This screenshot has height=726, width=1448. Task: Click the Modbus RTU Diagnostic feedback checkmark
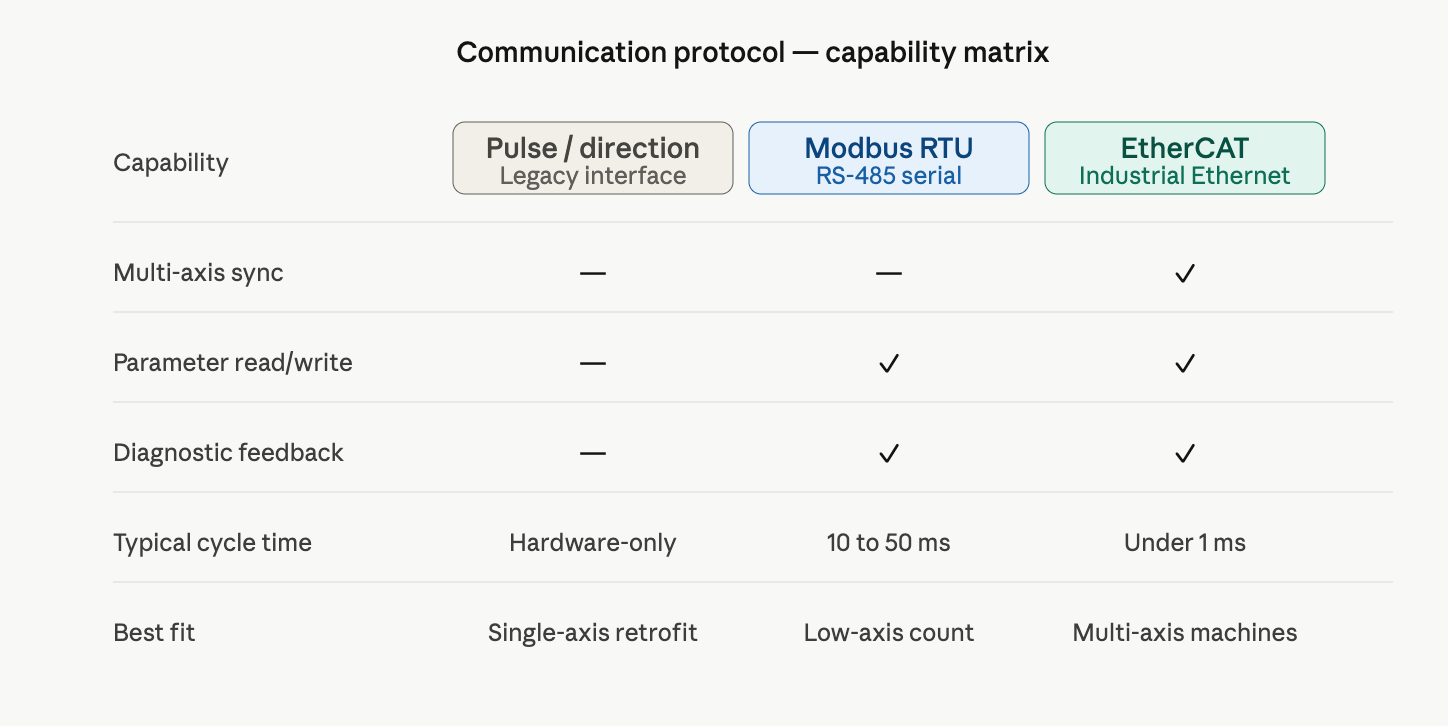click(x=889, y=453)
